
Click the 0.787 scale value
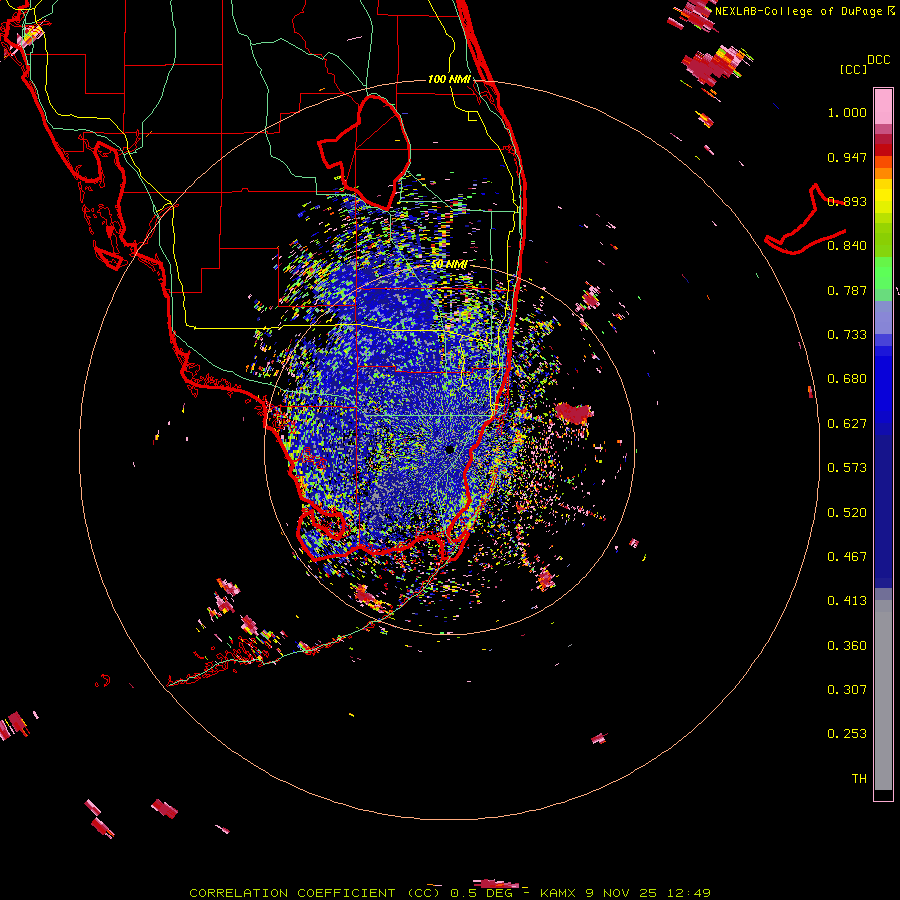point(847,290)
